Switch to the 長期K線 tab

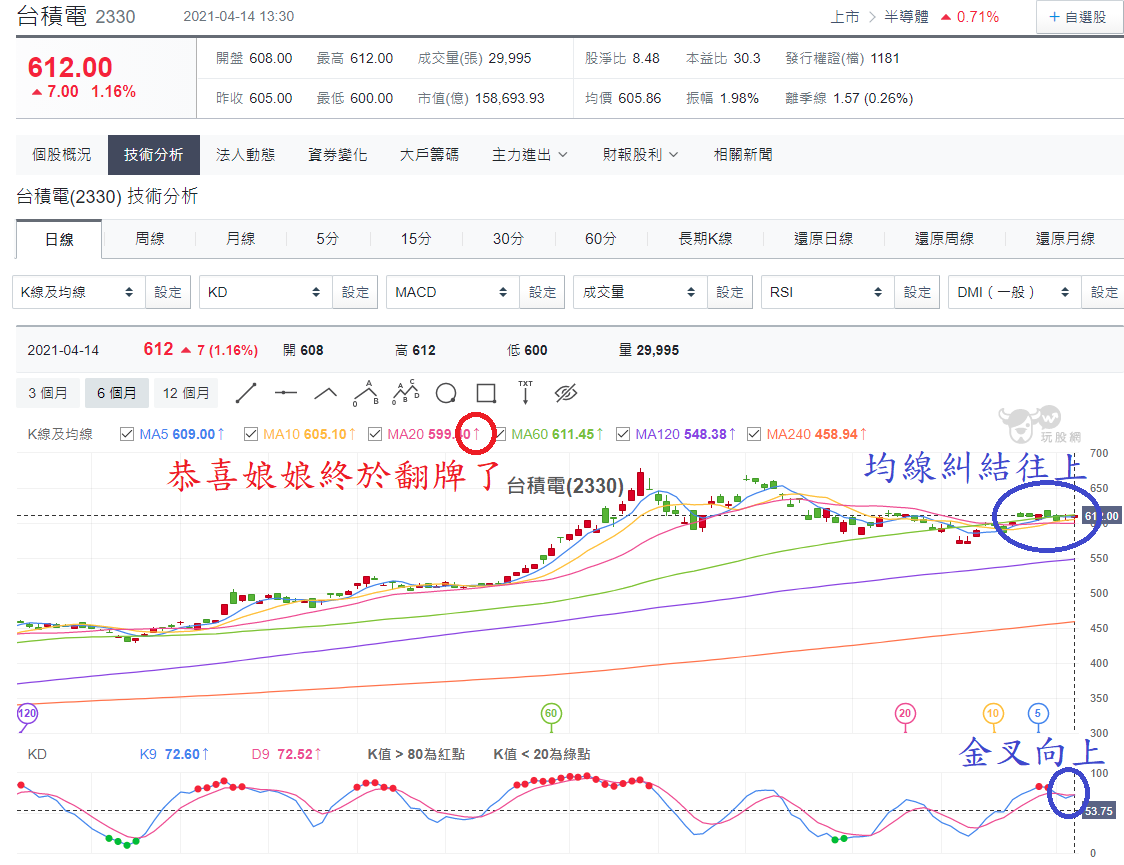point(705,239)
